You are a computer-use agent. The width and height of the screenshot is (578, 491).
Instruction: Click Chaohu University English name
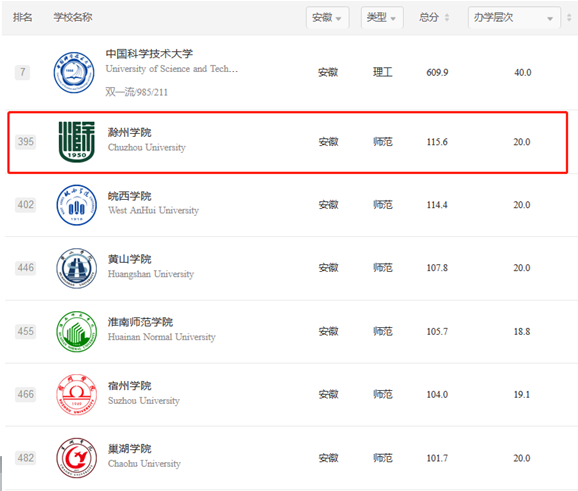pos(144,463)
